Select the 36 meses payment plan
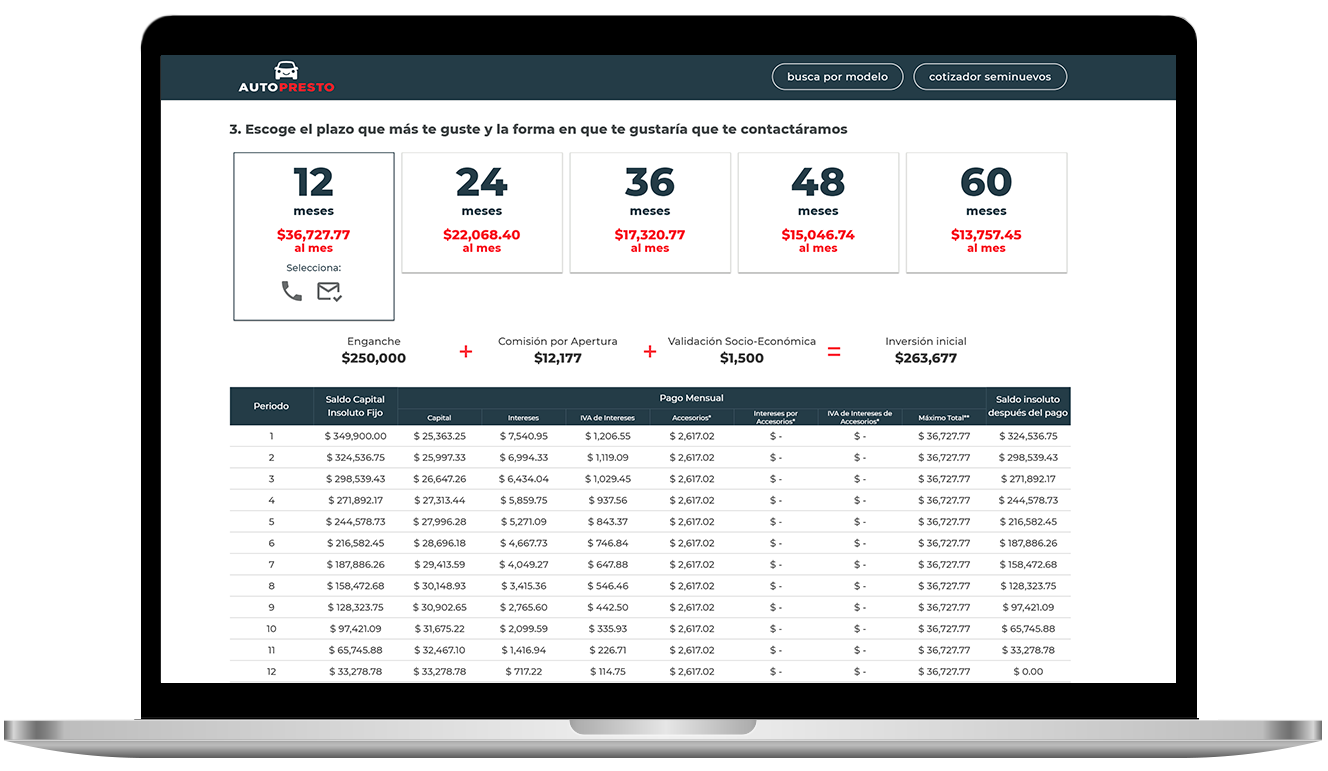1328x771 pixels. point(650,211)
